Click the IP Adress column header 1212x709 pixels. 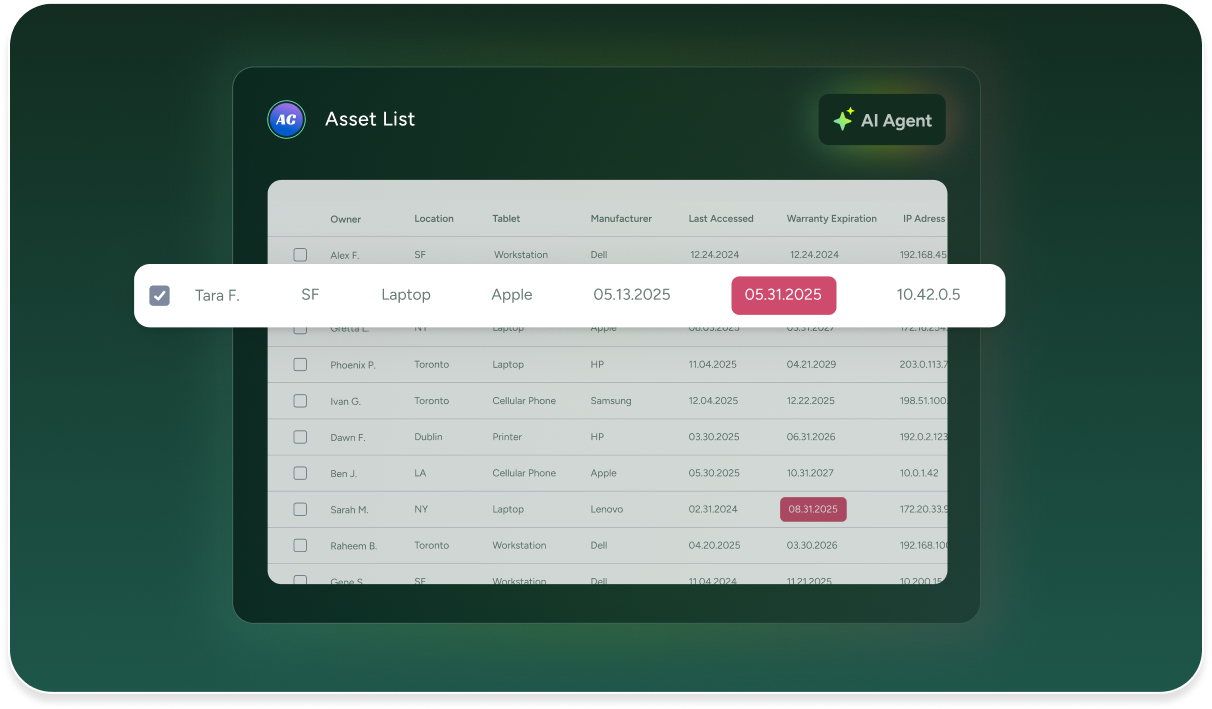[x=922, y=219]
